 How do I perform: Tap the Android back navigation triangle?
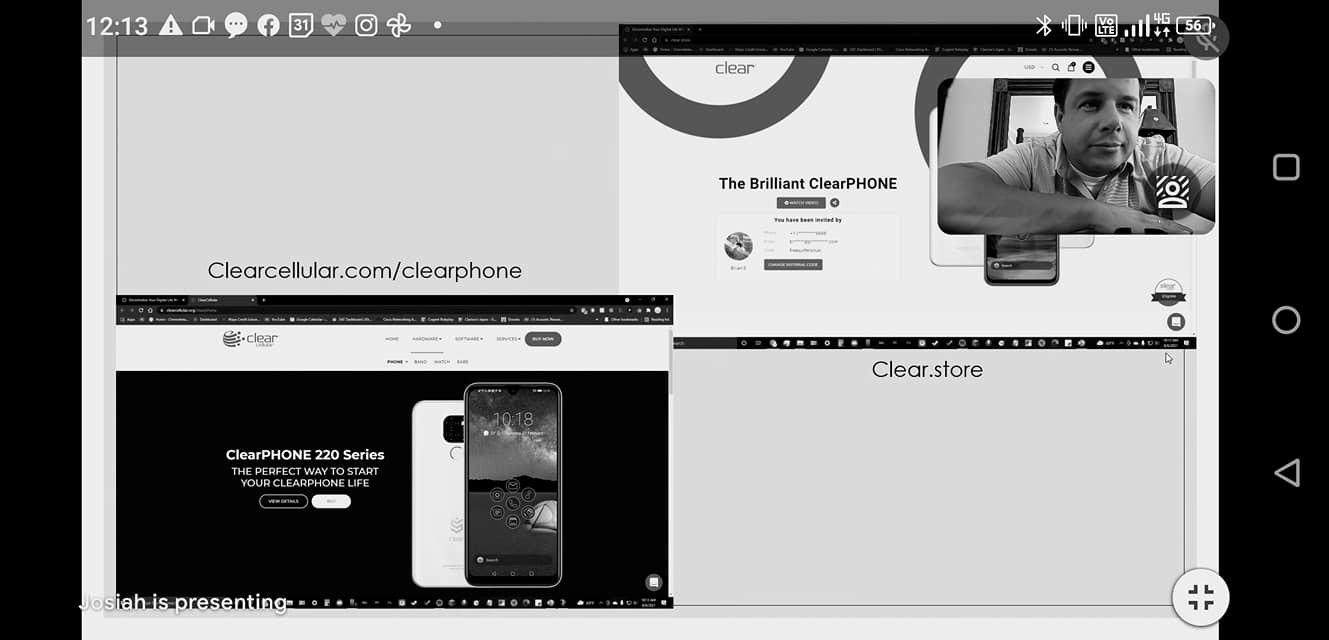1286,473
